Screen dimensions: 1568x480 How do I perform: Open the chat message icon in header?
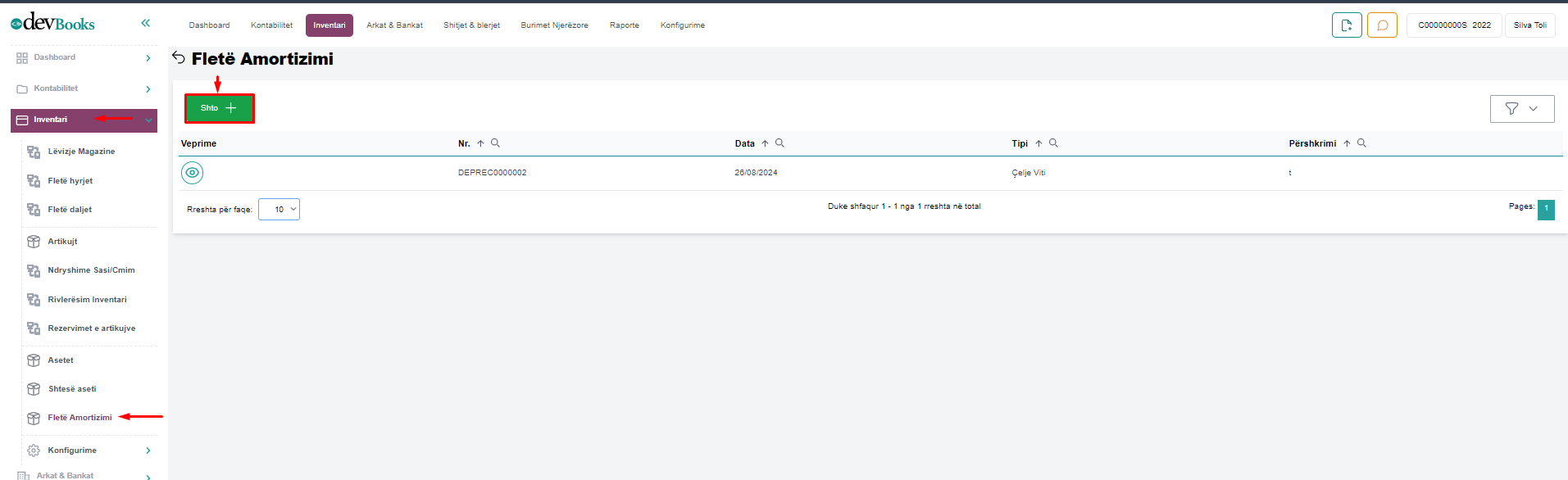tap(1382, 25)
